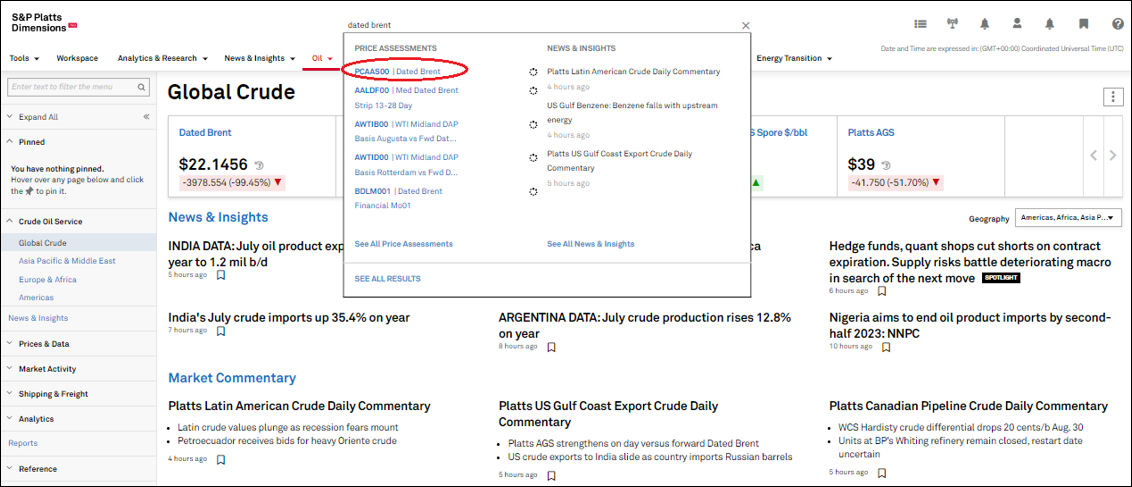Select Europe & Africa in the sidebar
This screenshot has height=487, width=1132.
click(48, 279)
